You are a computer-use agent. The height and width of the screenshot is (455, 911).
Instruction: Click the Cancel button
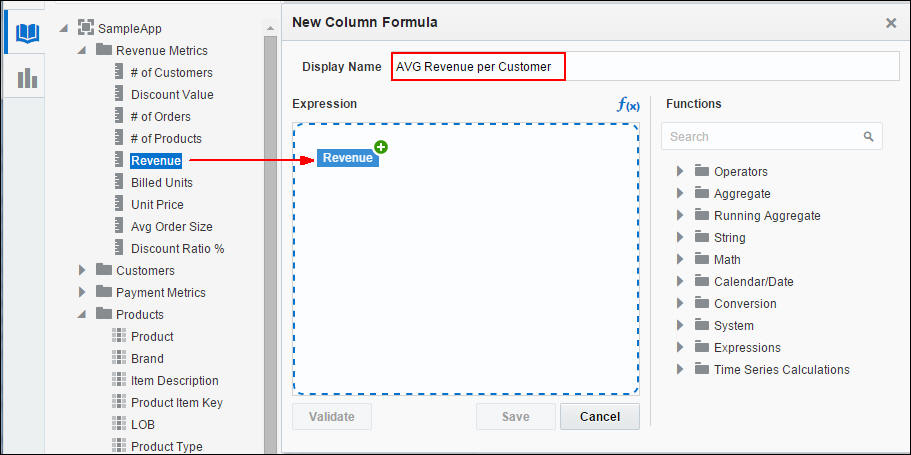tap(599, 416)
